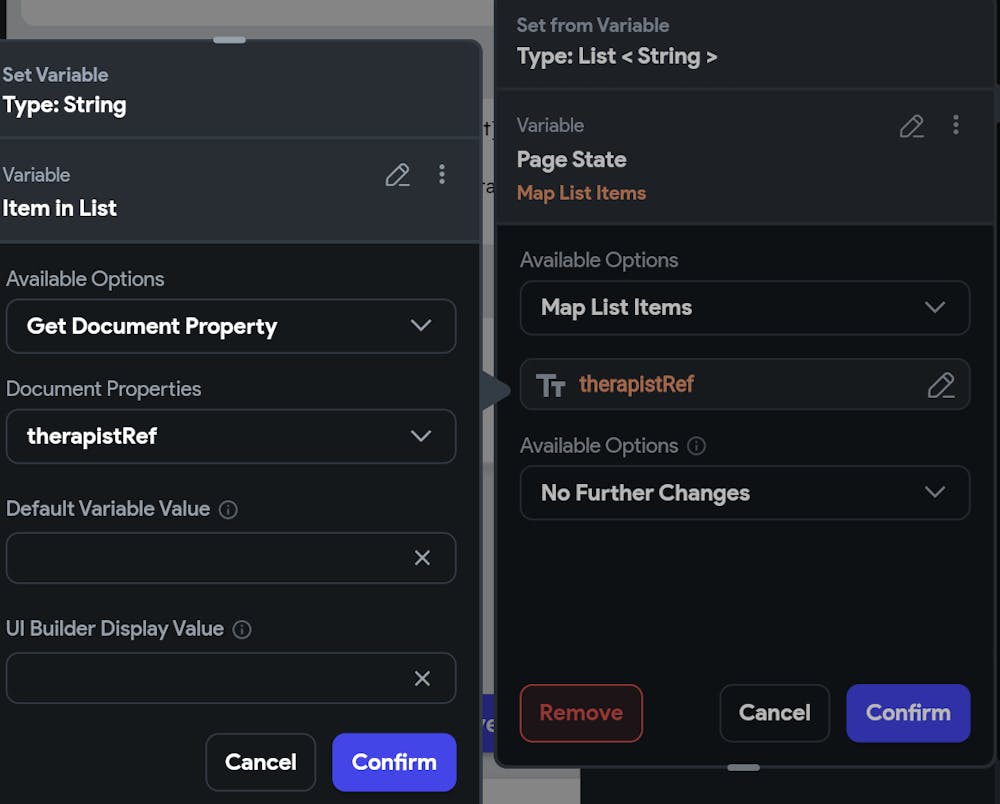Screen dimensions: 1000x804
Task: Edit the therapistRef mapping with pencil icon
Action: point(941,385)
